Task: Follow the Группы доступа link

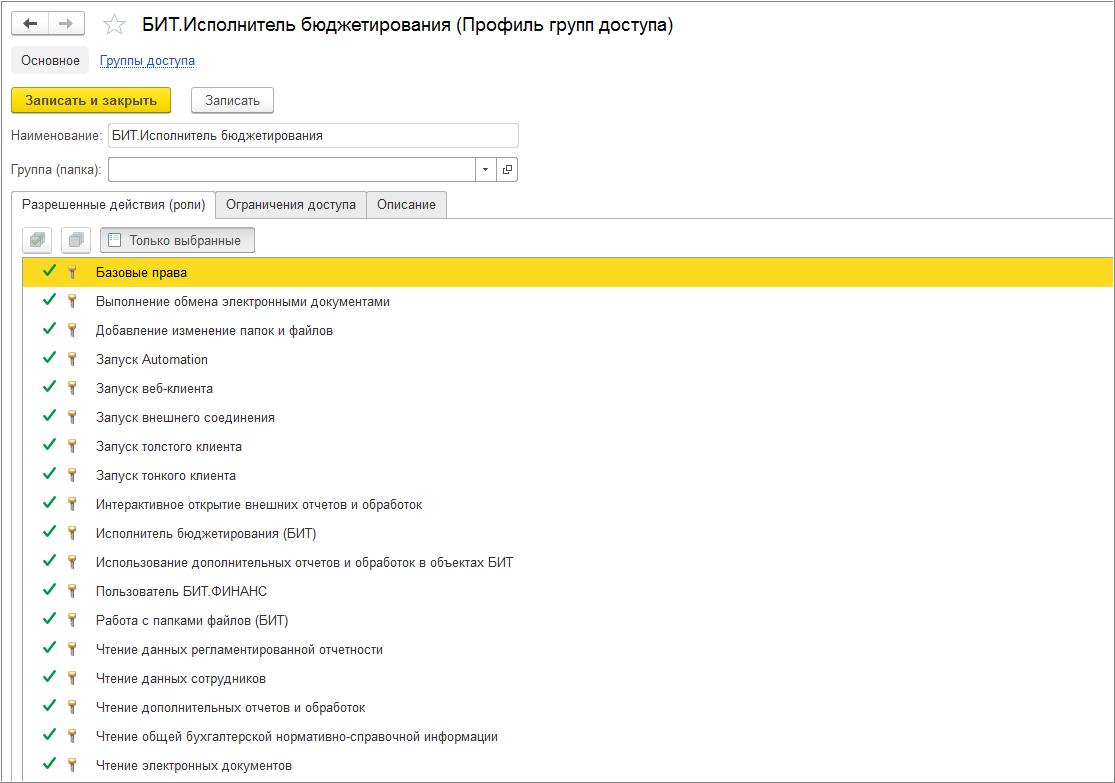Action: pyautogui.click(x=147, y=61)
